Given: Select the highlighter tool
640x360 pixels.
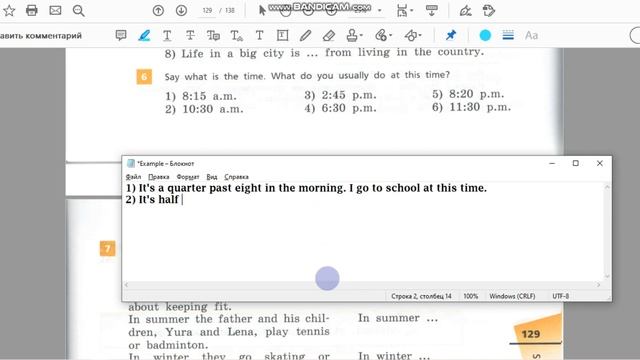Looking at the screenshot, I should (144, 36).
